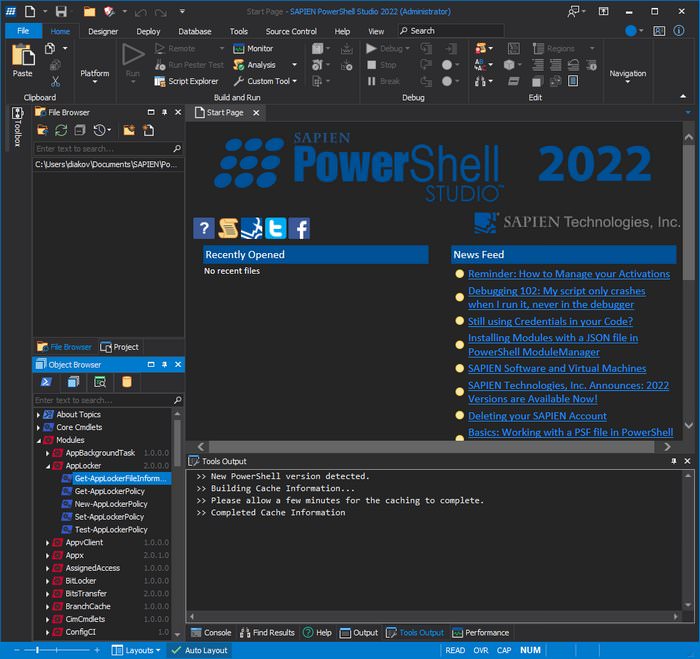This screenshot has width=700, height=659.
Task: Open the File menu
Action: (x=23, y=31)
